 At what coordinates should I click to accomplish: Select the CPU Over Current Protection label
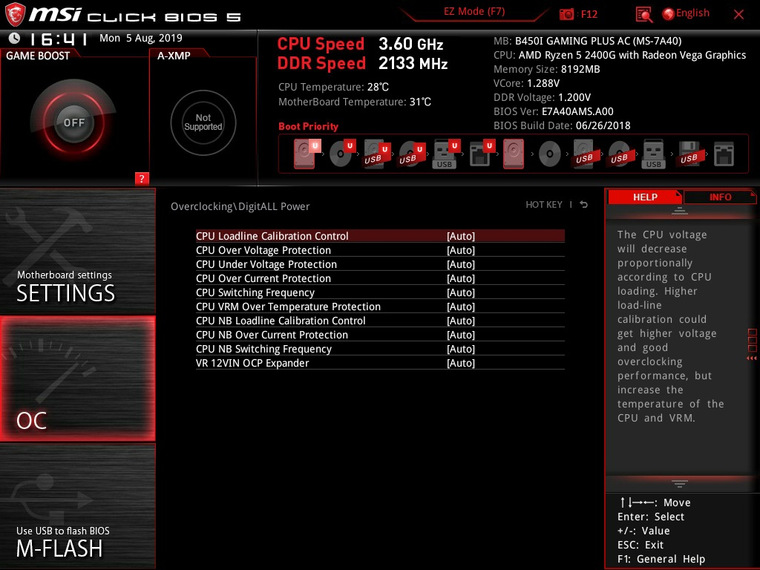[x=263, y=278]
